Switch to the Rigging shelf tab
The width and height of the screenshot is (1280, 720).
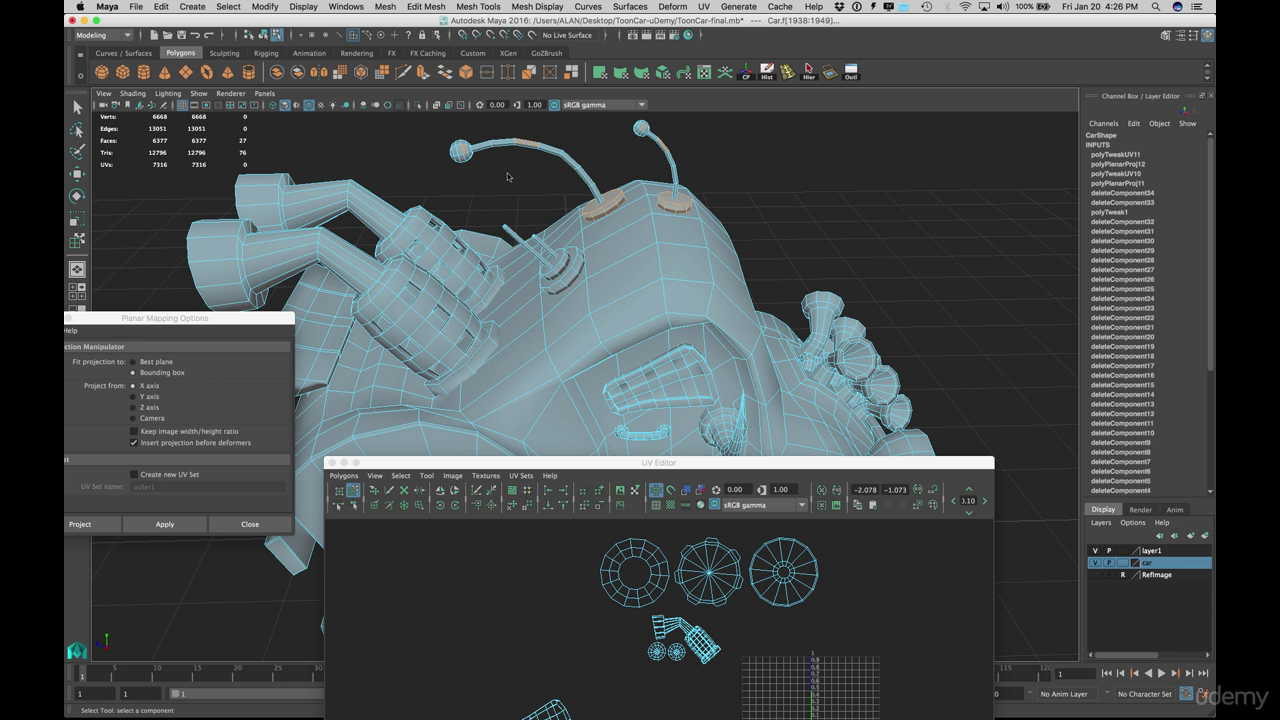click(x=266, y=53)
